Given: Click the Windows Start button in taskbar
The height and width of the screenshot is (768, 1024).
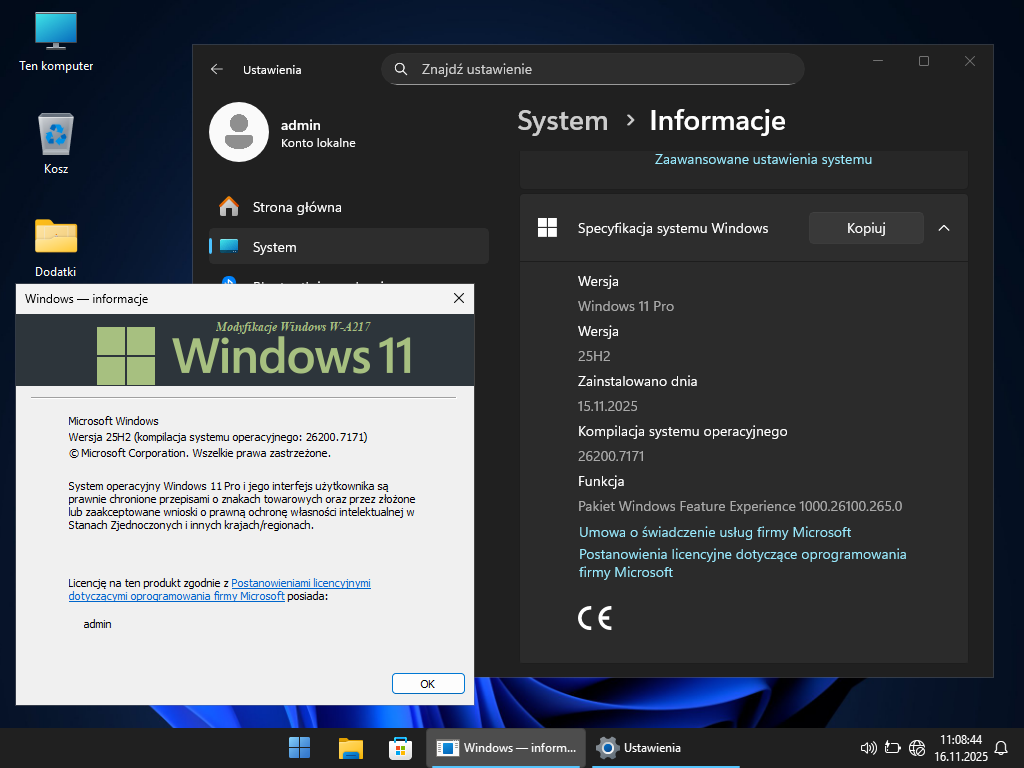Looking at the screenshot, I should 299,747.
